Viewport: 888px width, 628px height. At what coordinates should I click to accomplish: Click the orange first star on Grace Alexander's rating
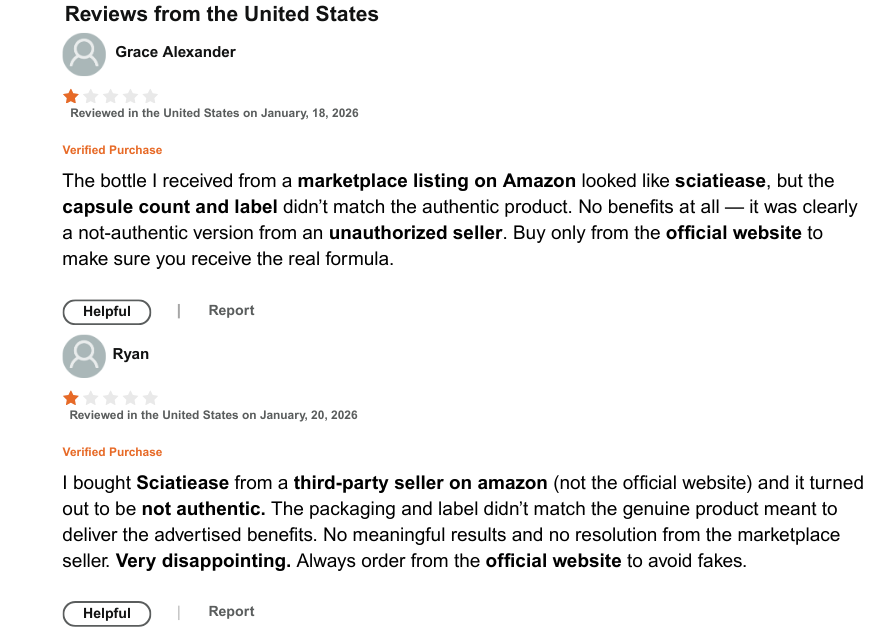pyautogui.click(x=71, y=96)
